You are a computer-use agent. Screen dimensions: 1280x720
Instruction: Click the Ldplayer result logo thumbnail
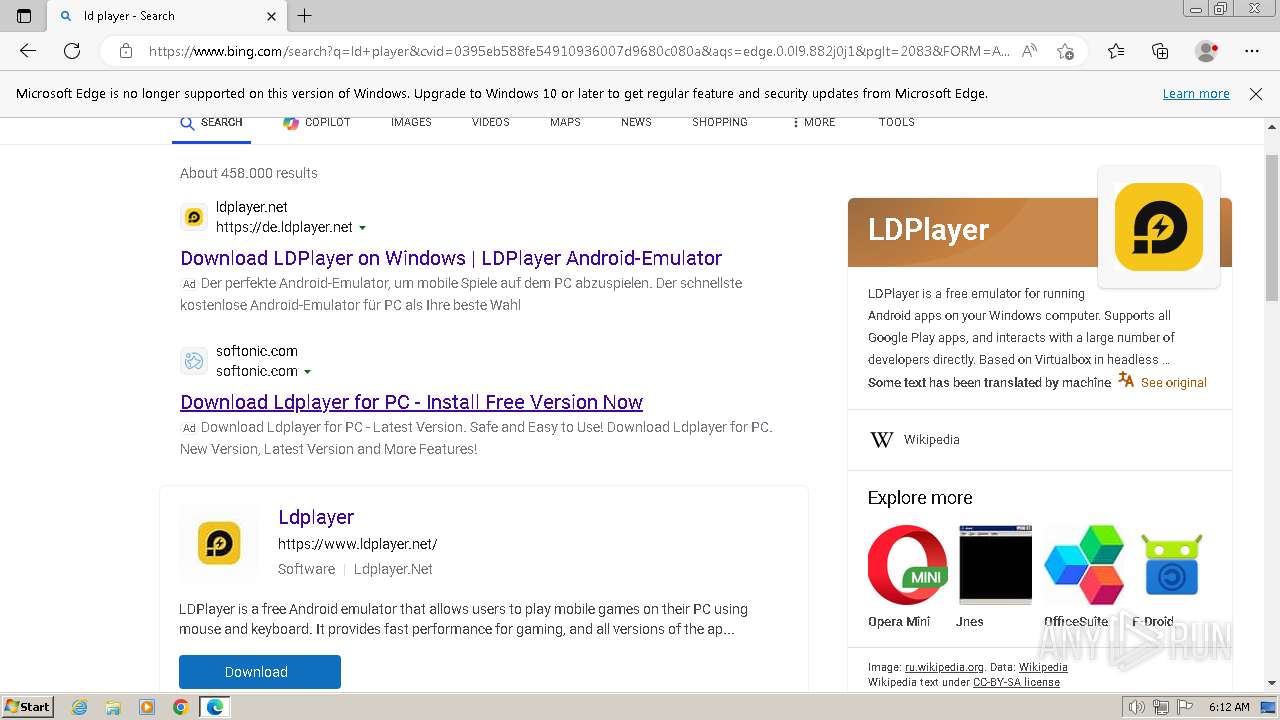pos(219,543)
